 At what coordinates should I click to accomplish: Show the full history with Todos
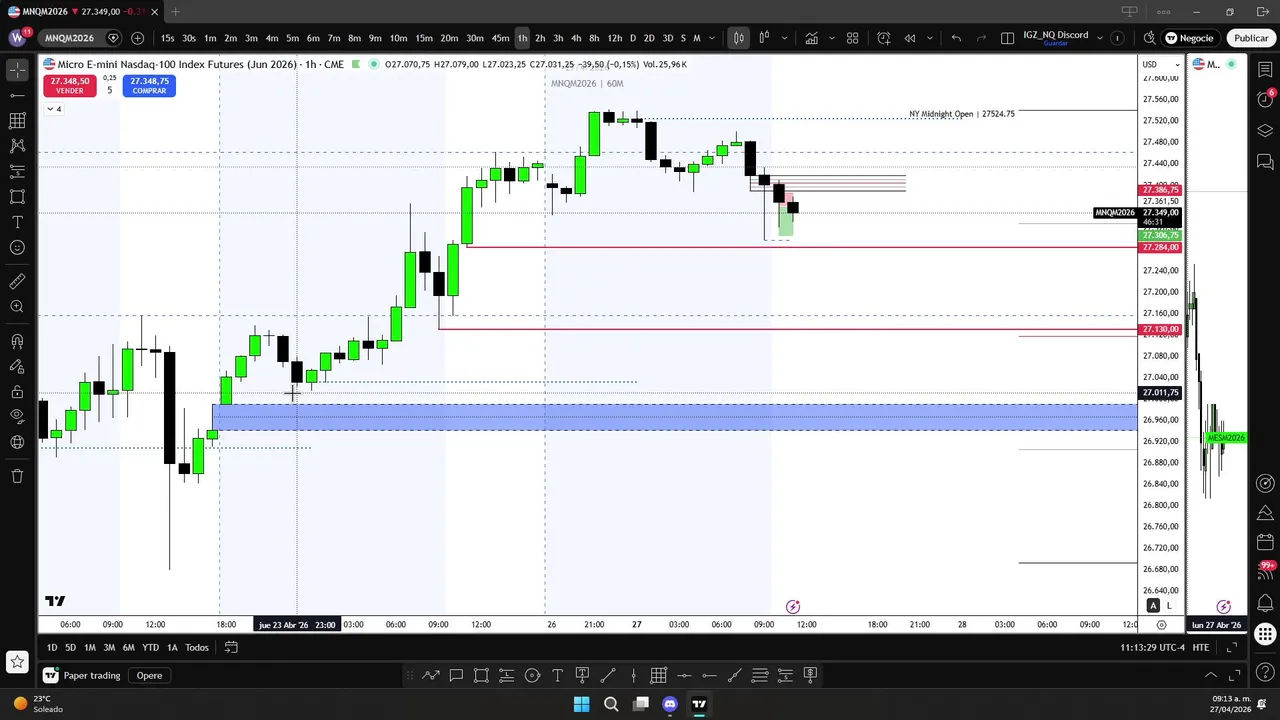coord(197,647)
